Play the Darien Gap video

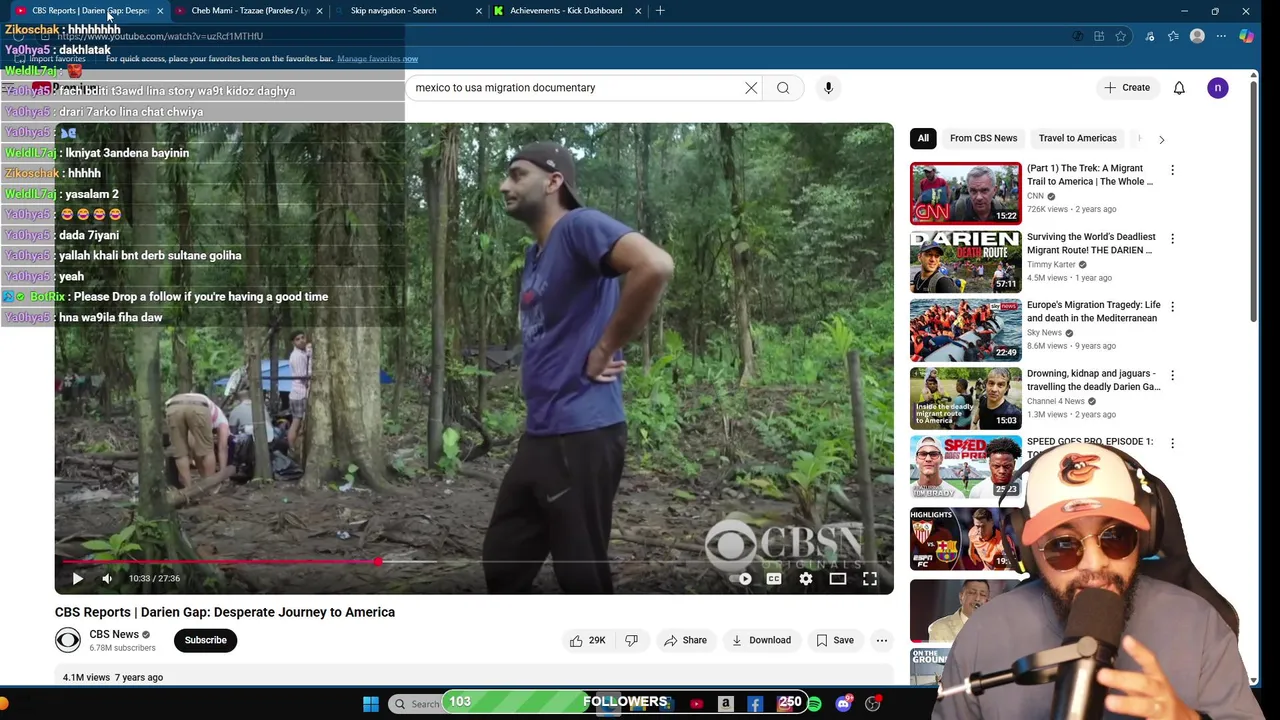[78, 578]
